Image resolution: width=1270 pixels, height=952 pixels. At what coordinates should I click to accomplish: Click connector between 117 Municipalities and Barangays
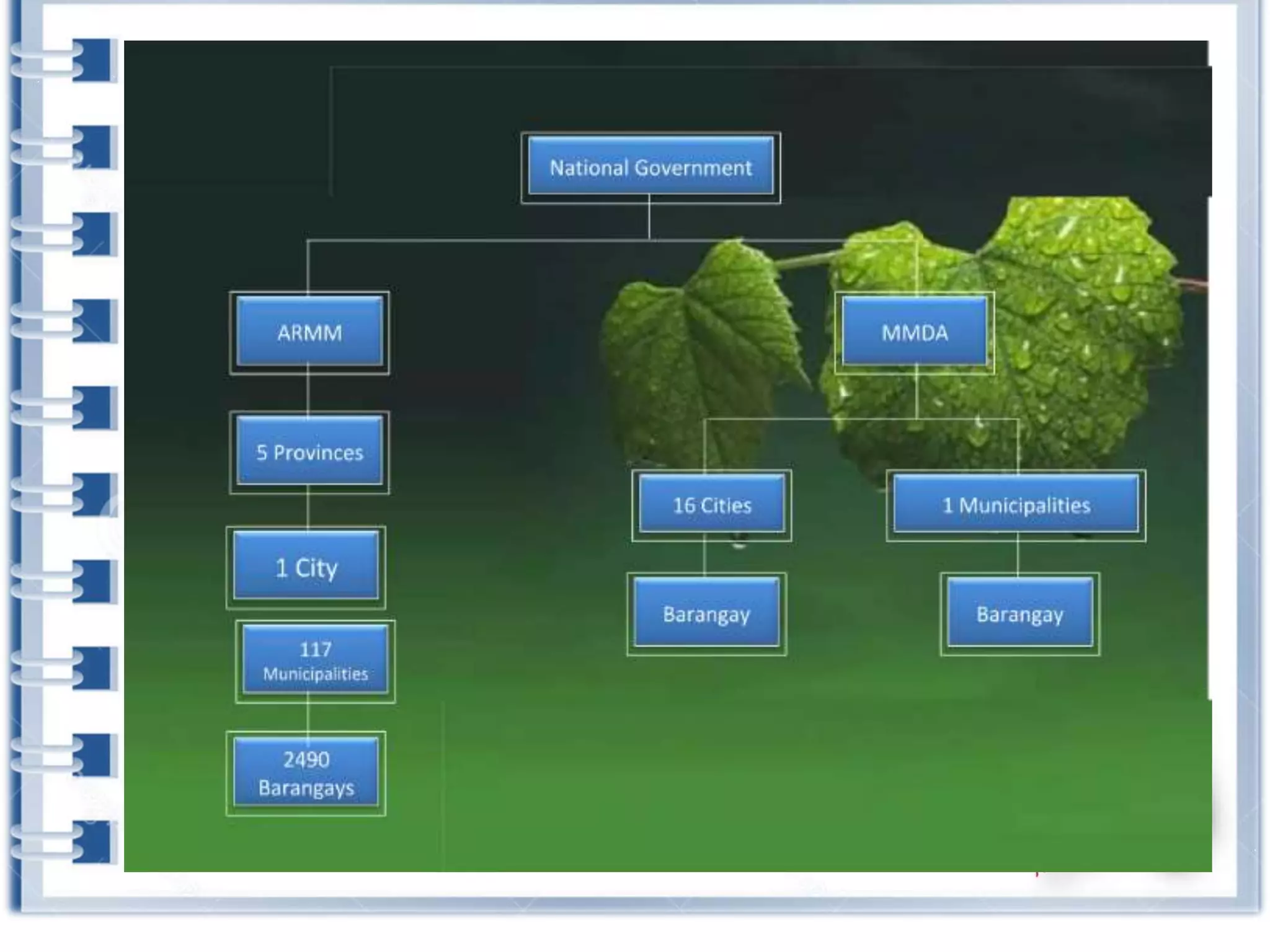(x=308, y=717)
